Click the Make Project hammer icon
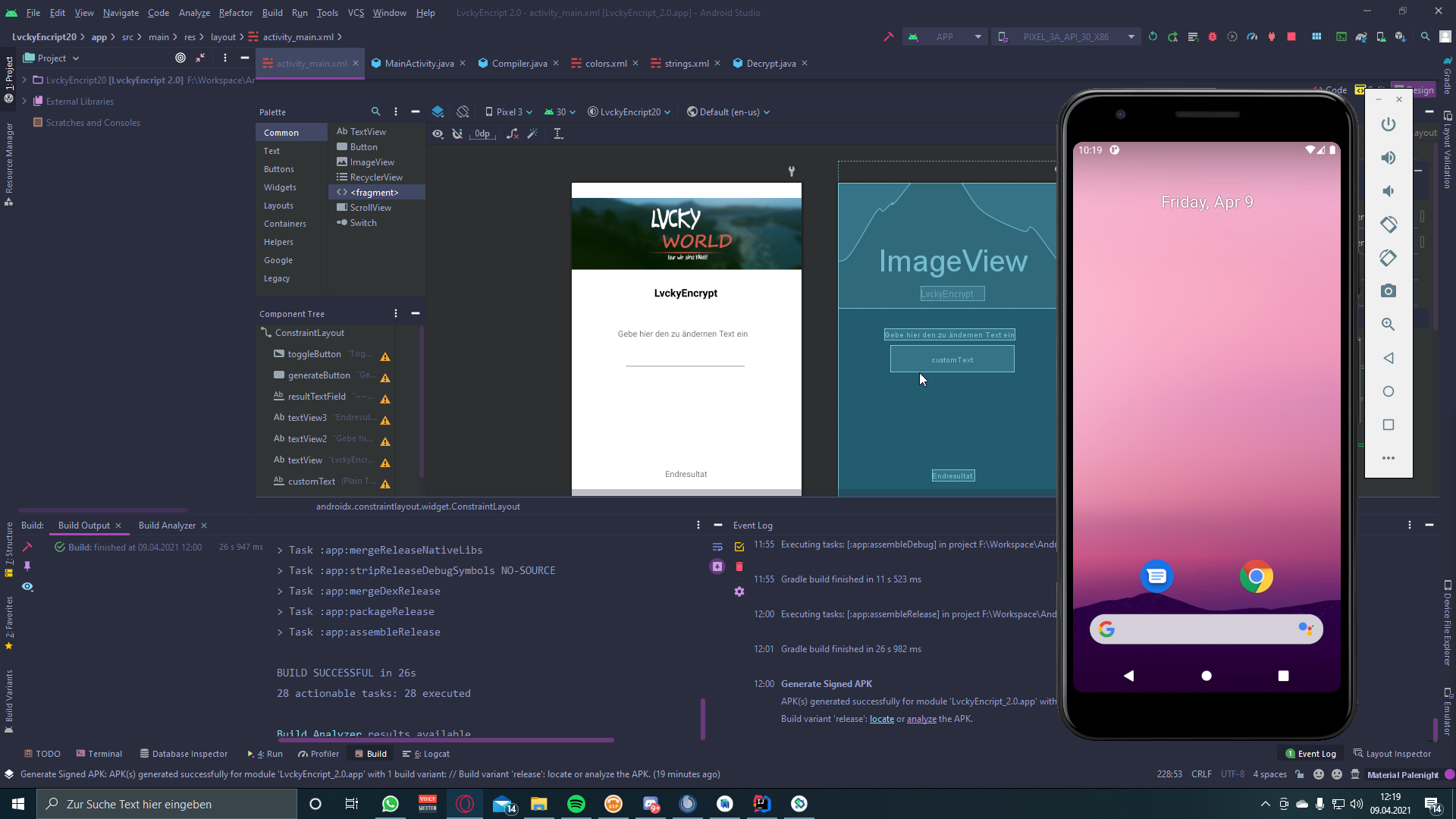The height and width of the screenshot is (819, 1456). pyautogui.click(x=888, y=36)
